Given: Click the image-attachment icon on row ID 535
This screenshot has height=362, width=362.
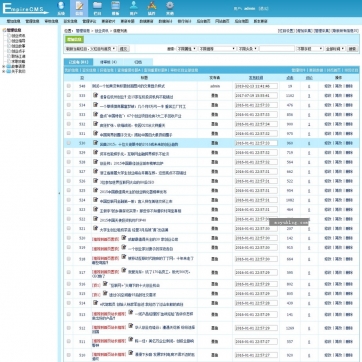Looking at the screenshot, I should click(x=96, y=95).
